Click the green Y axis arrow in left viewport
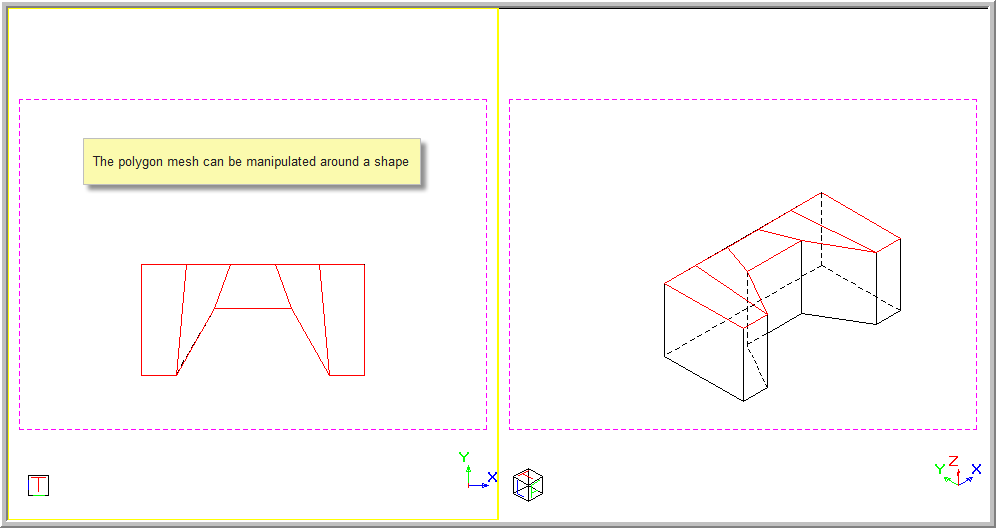Viewport: 996px width, 528px height. [464, 466]
